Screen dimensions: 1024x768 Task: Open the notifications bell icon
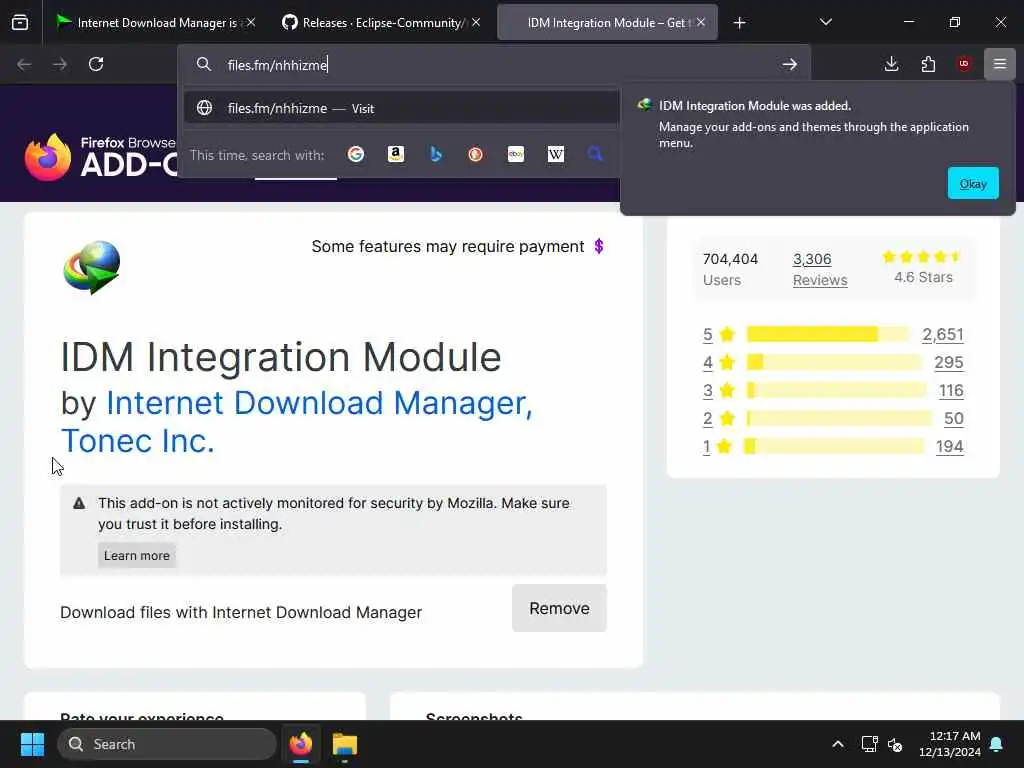(997, 744)
